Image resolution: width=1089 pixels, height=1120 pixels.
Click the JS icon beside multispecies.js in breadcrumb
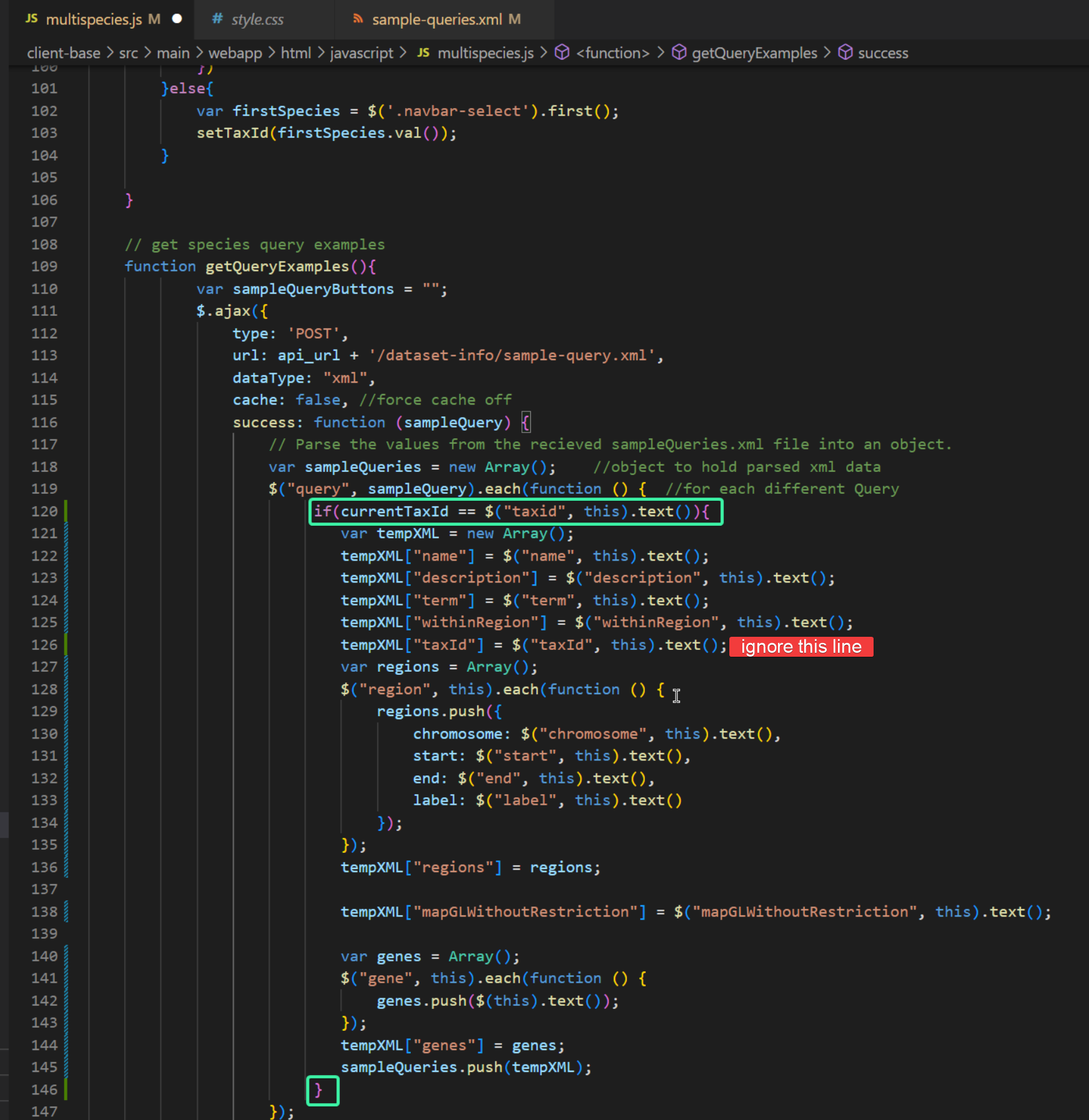pyautogui.click(x=423, y=53)
